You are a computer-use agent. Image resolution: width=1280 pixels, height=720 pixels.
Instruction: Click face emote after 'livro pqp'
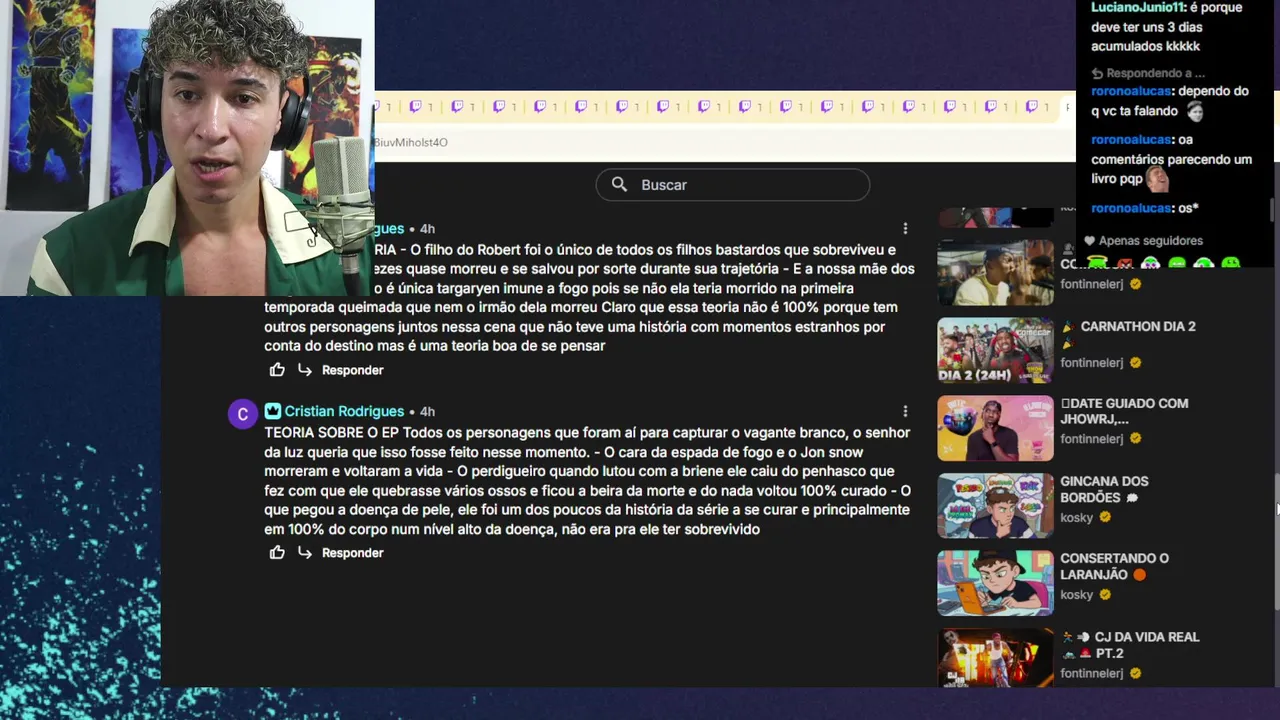click(1157, 179)
